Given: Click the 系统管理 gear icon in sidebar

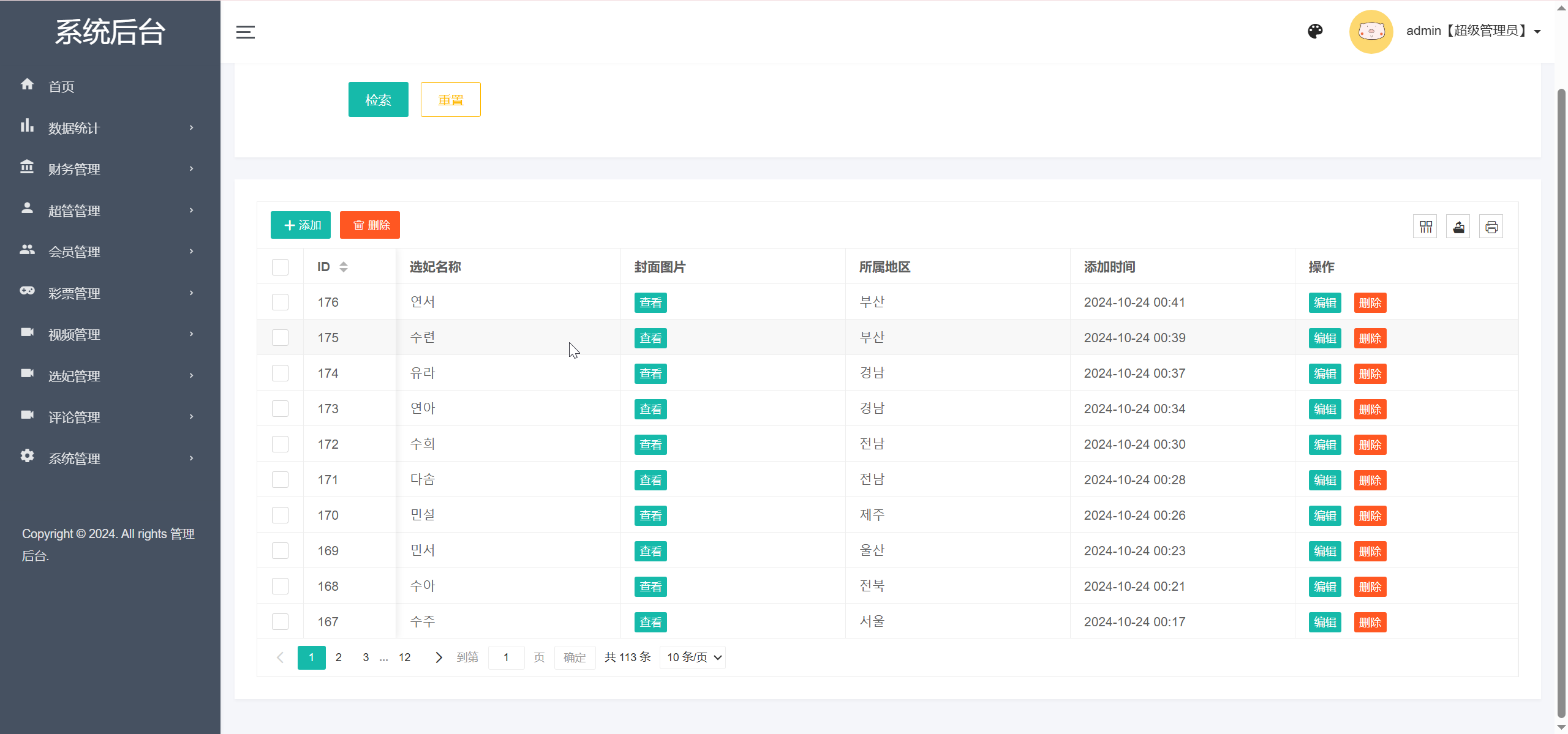Looking at the screenshot, I should tap(28, 457).
